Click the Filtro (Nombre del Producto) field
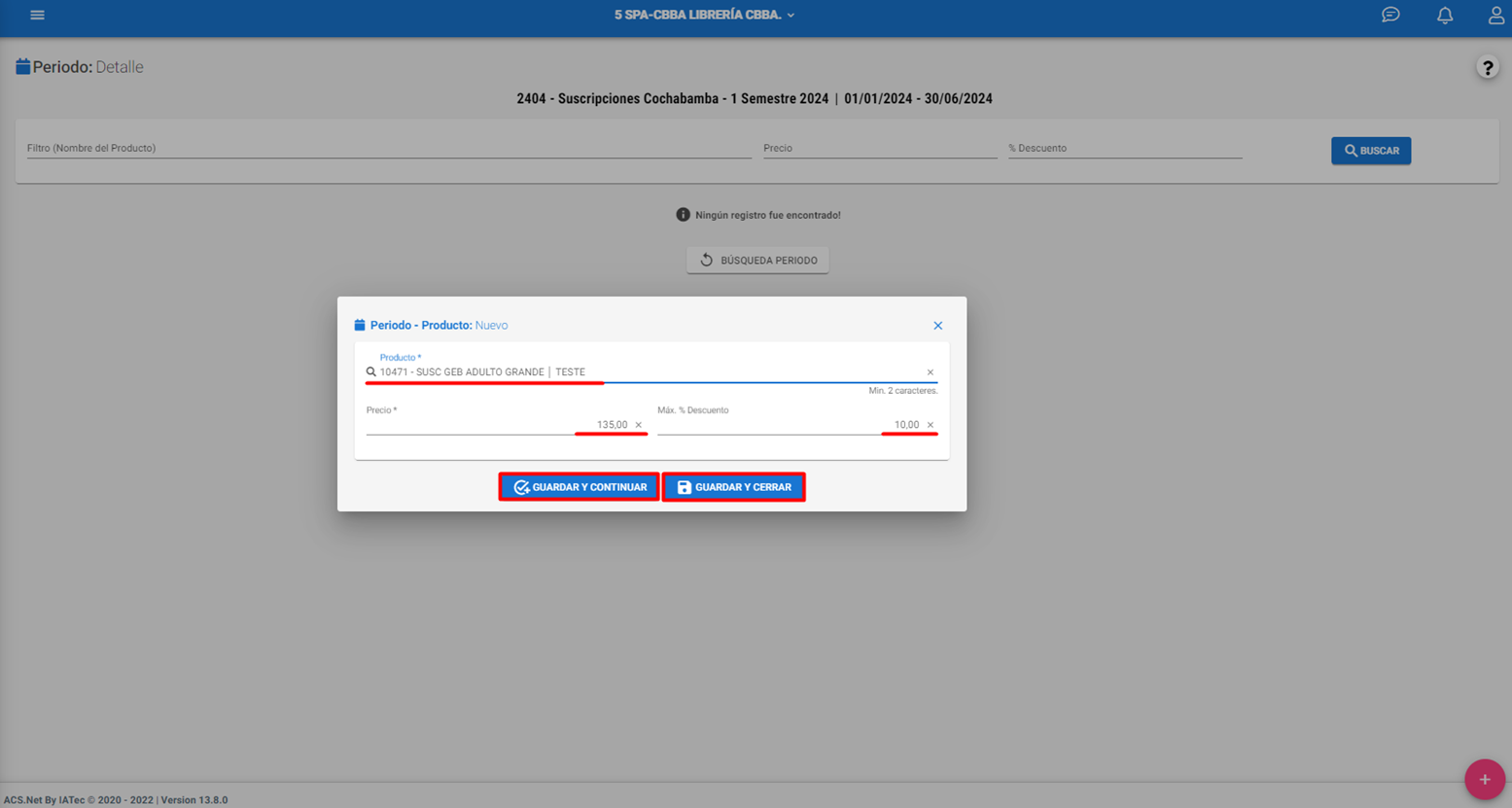The width and height of the screenshot is (1512, 808). [389, 149]
